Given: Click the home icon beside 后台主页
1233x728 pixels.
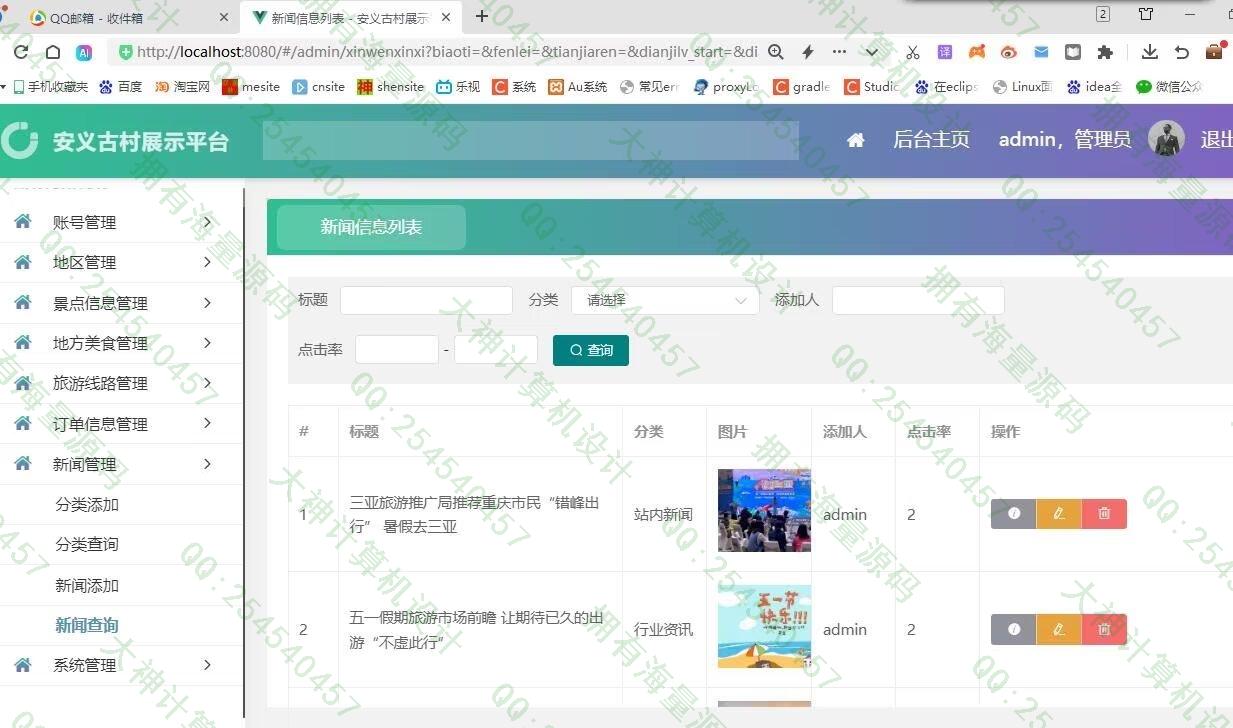Looking at the screenshot, I should tap(856, 140).
